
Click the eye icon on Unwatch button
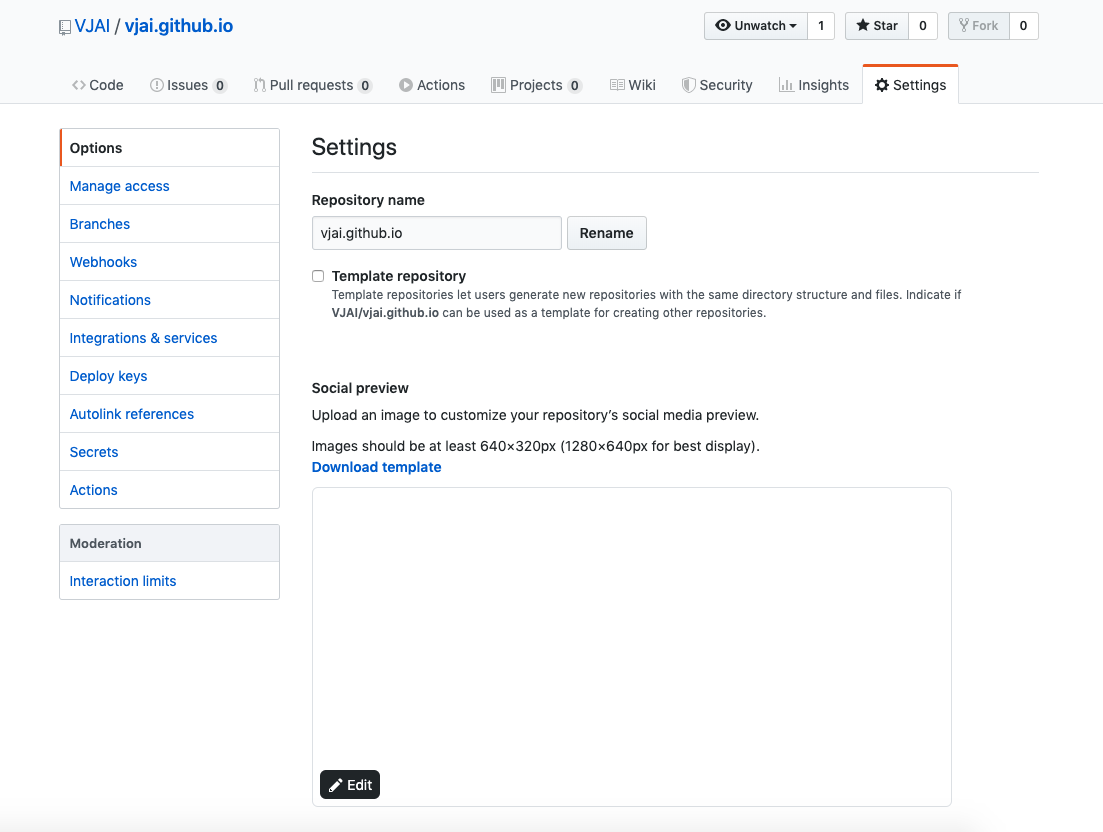click(x=722, y=25)
